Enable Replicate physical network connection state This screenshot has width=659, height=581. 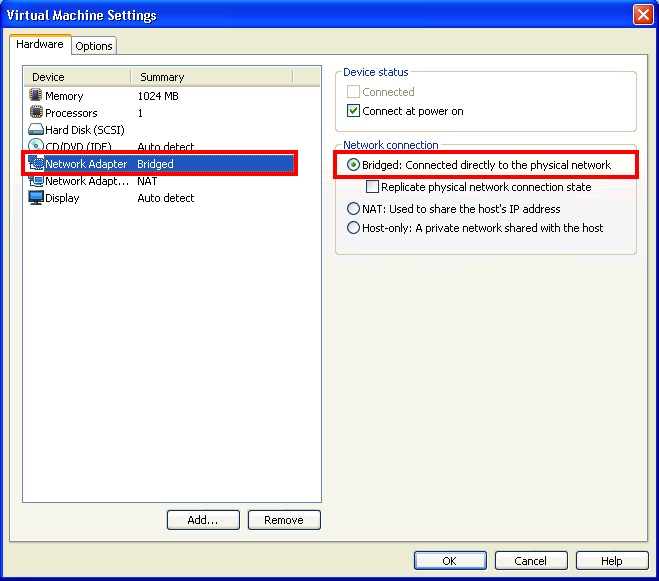(373, 187)
